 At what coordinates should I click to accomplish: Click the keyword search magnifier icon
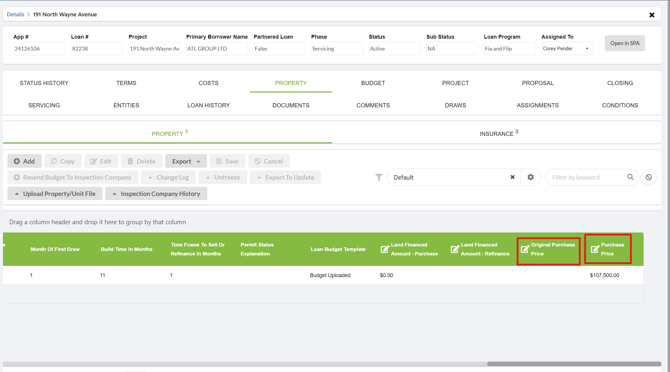(630, 177)
